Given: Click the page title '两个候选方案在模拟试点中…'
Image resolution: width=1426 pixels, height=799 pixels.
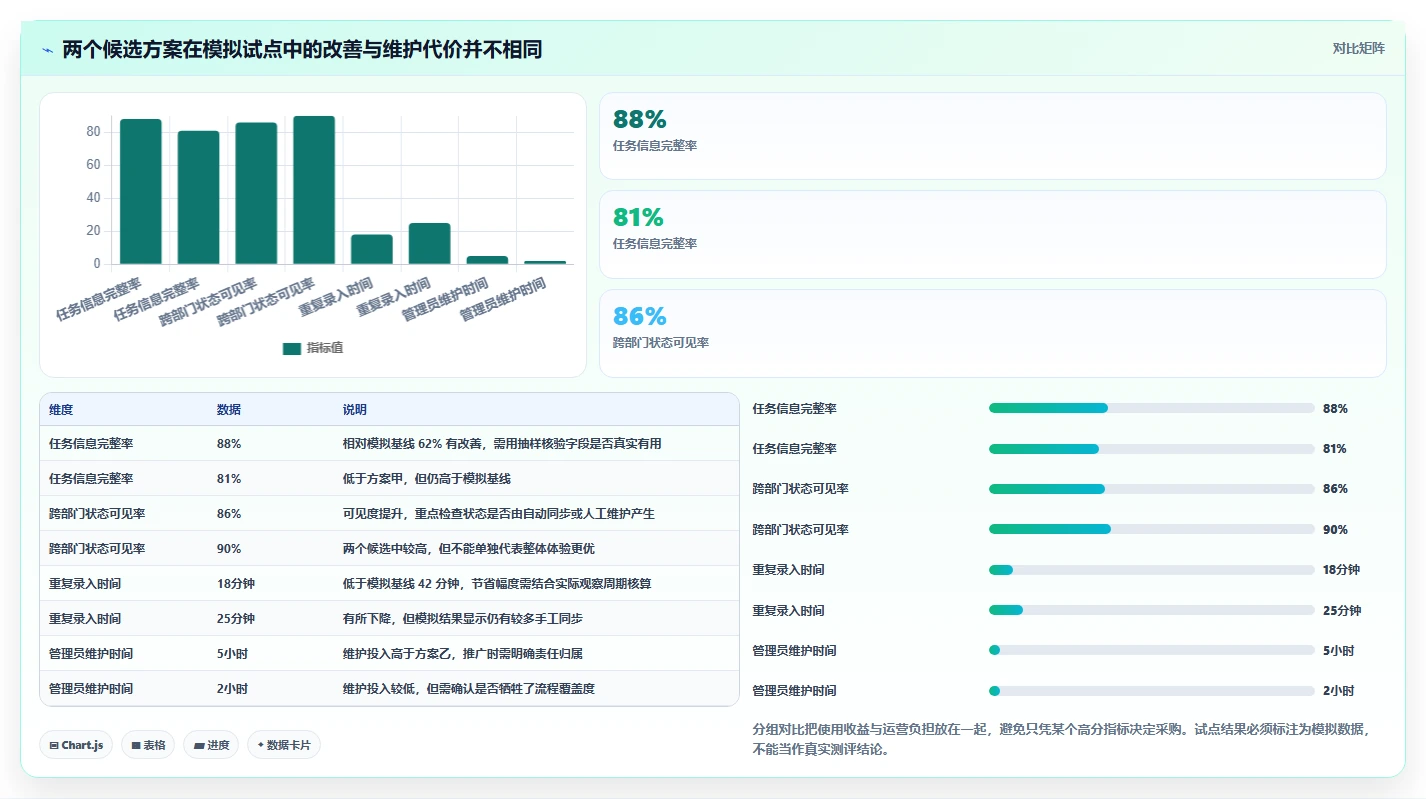Looking at the screenshot, I should 302,49.
